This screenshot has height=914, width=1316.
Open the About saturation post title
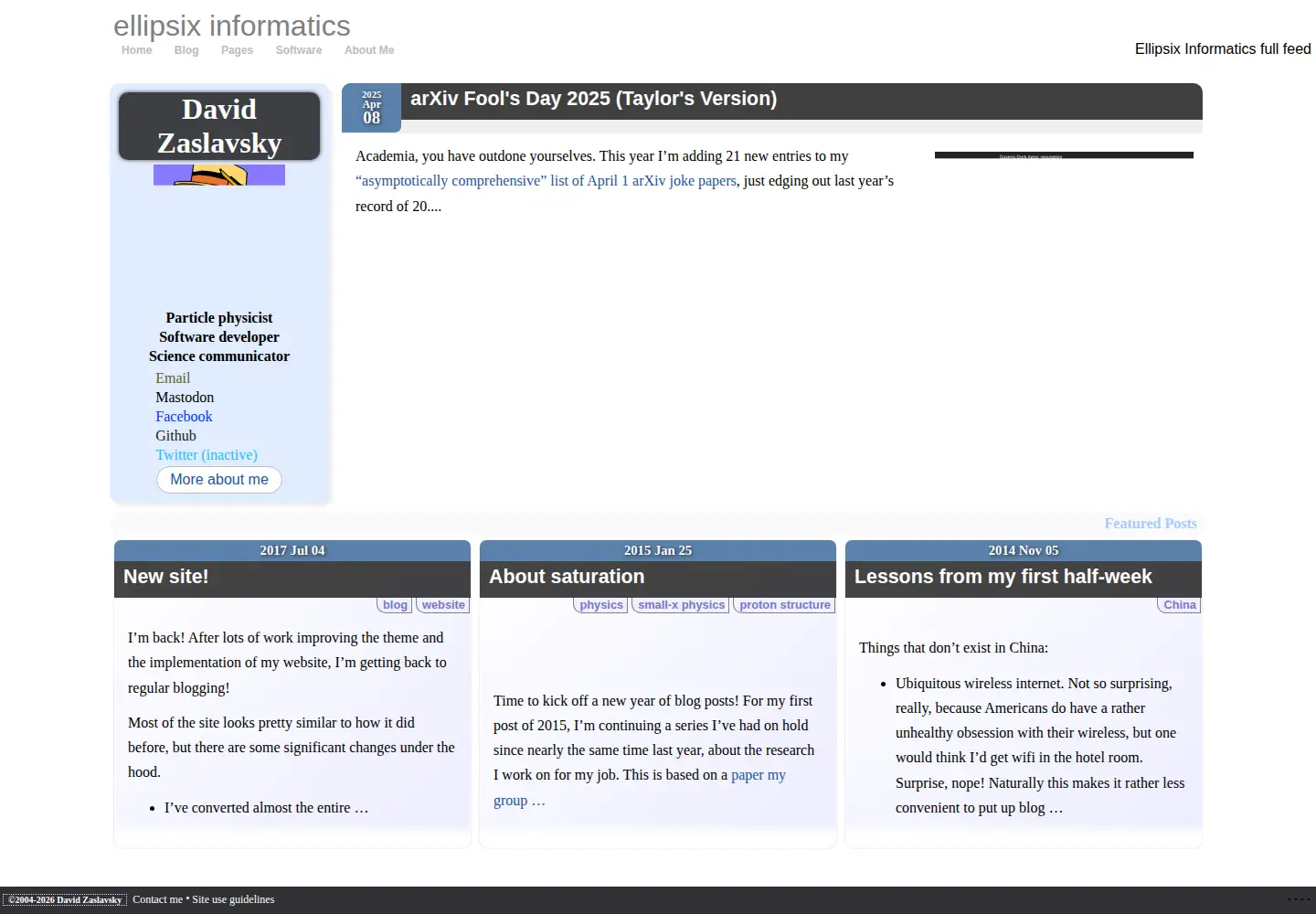point(567,577)
